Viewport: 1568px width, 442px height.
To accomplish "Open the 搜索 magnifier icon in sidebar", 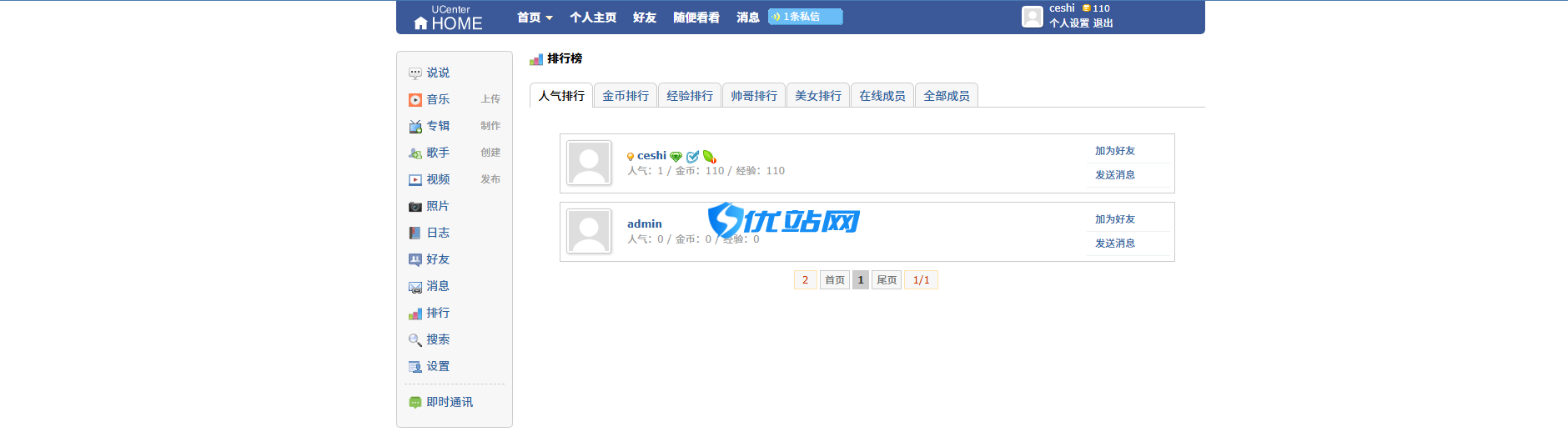I will coord(415,339).
